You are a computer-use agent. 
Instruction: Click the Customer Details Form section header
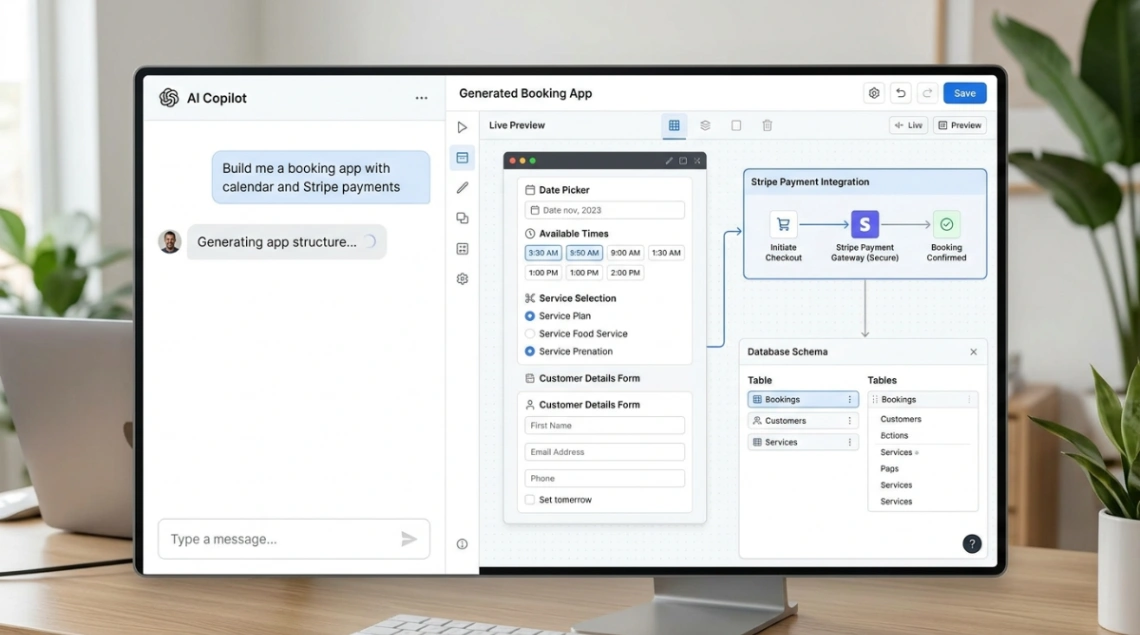click(589, 378)
